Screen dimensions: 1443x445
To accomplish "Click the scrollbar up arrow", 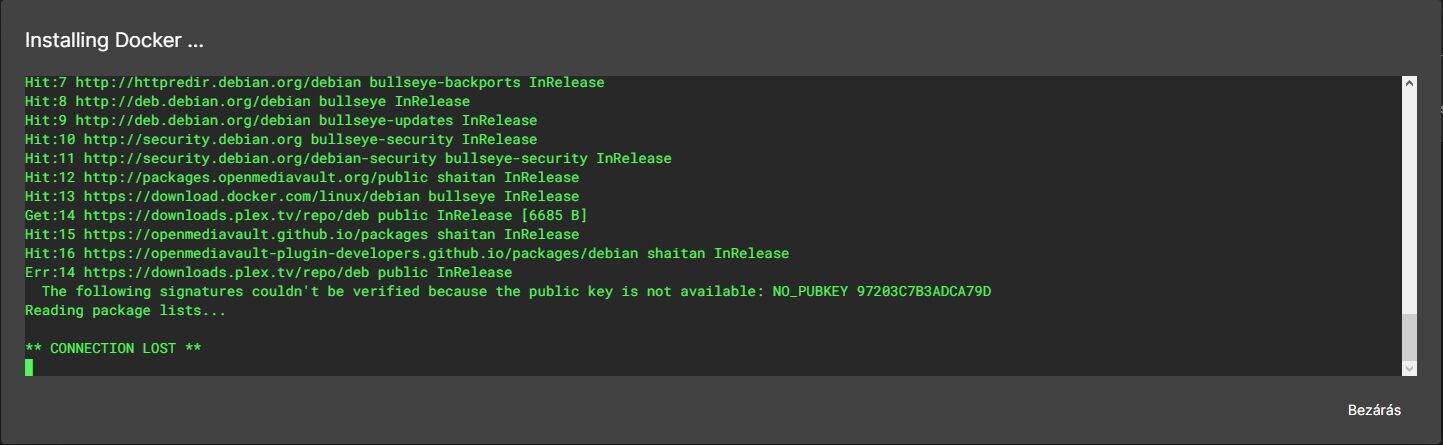I will pyautogui.click(x=1409, y=84).
